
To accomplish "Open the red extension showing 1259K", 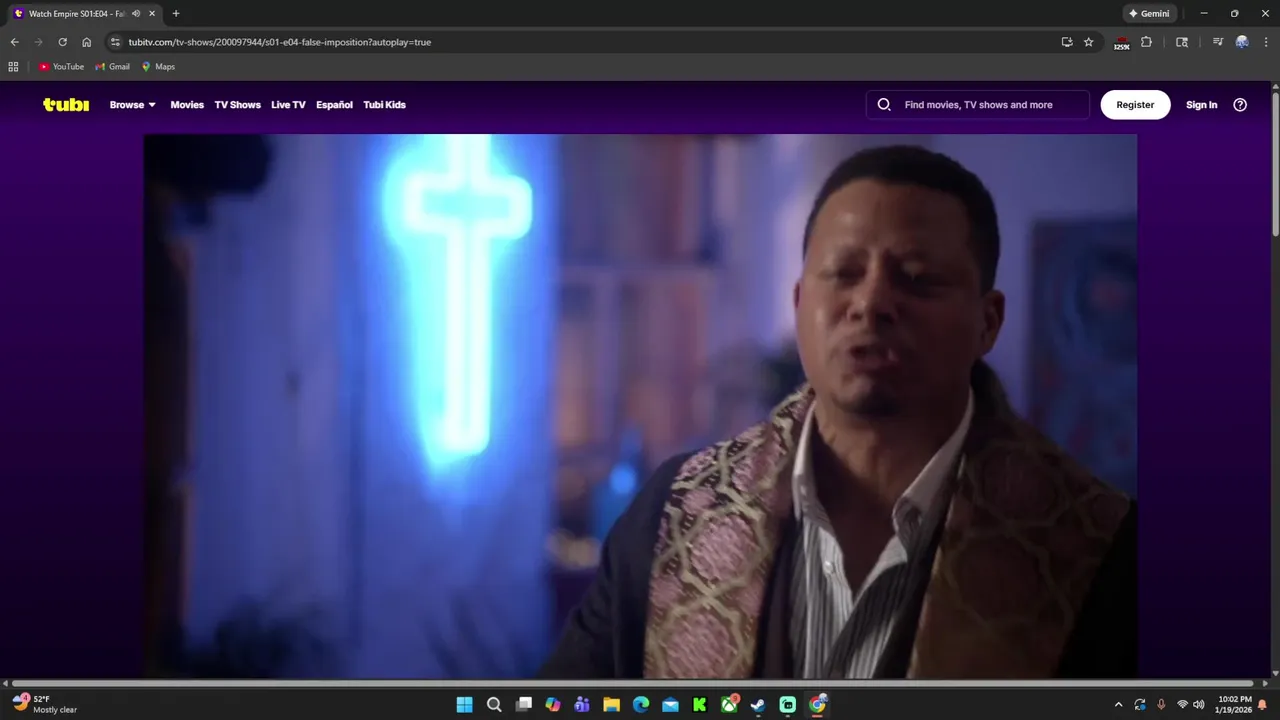I will pos(1121,42).
